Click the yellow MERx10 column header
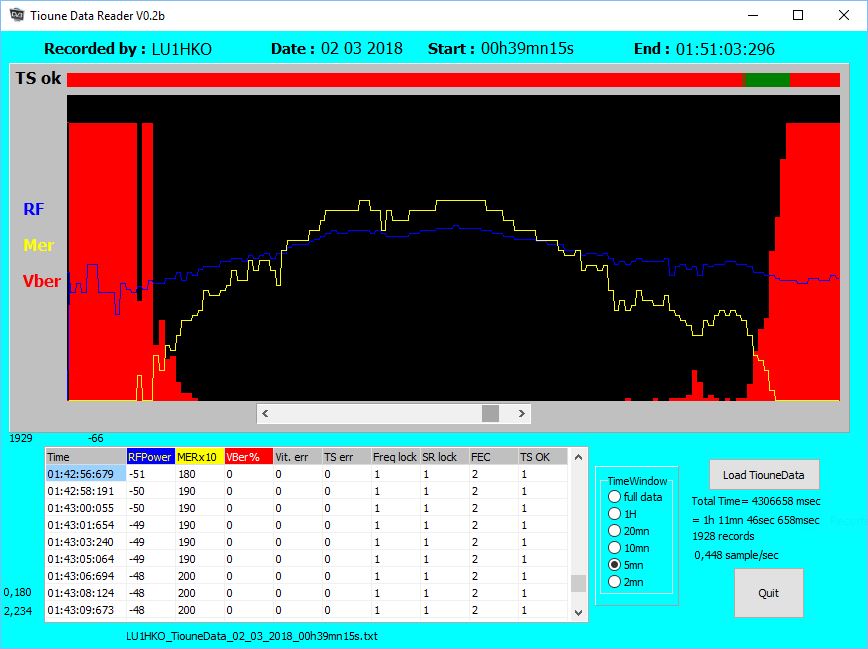Image resolution: width=868 pixels, height=649 pixels. tap(200, 457)
